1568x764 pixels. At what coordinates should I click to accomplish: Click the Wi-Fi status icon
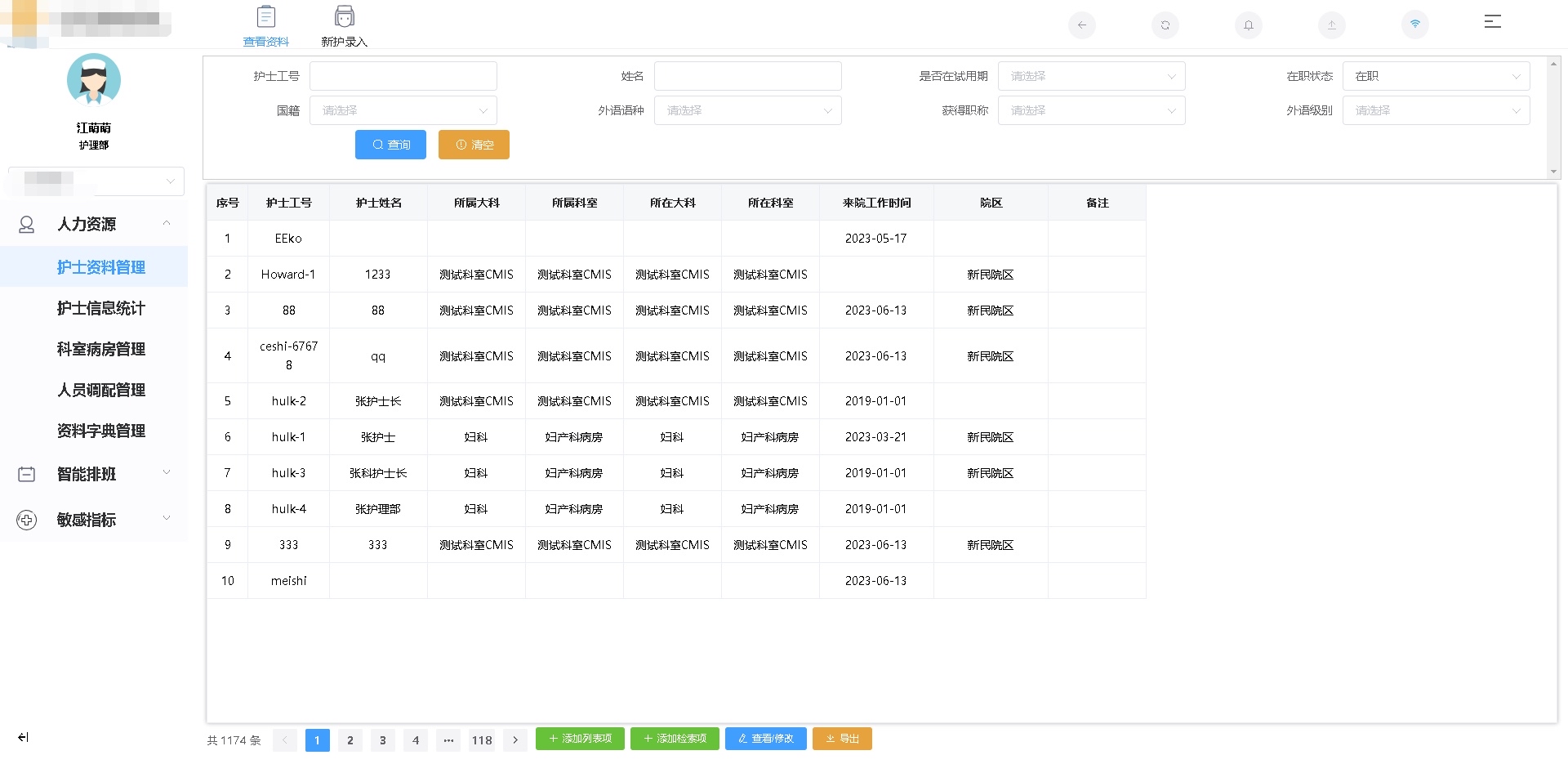point(1415,25)
